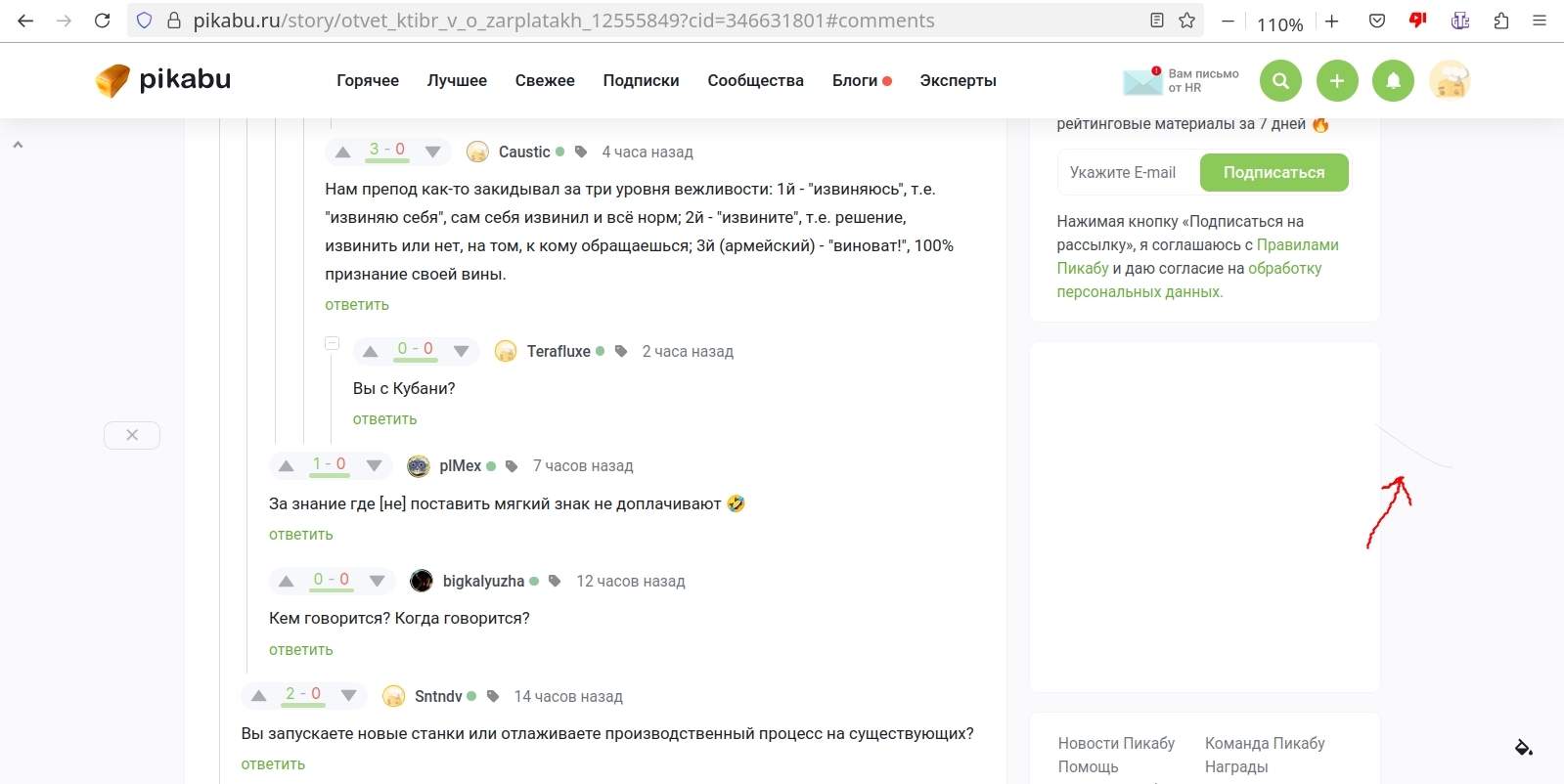Open notifications bell icon

[x=1393, y=81]
